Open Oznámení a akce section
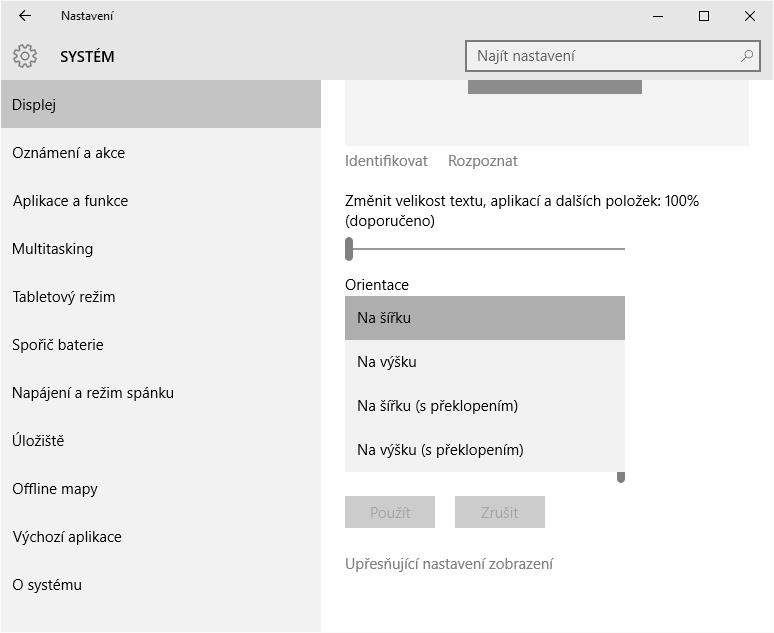The height and width of the screenshot is (633, 774). pos(68,153)
